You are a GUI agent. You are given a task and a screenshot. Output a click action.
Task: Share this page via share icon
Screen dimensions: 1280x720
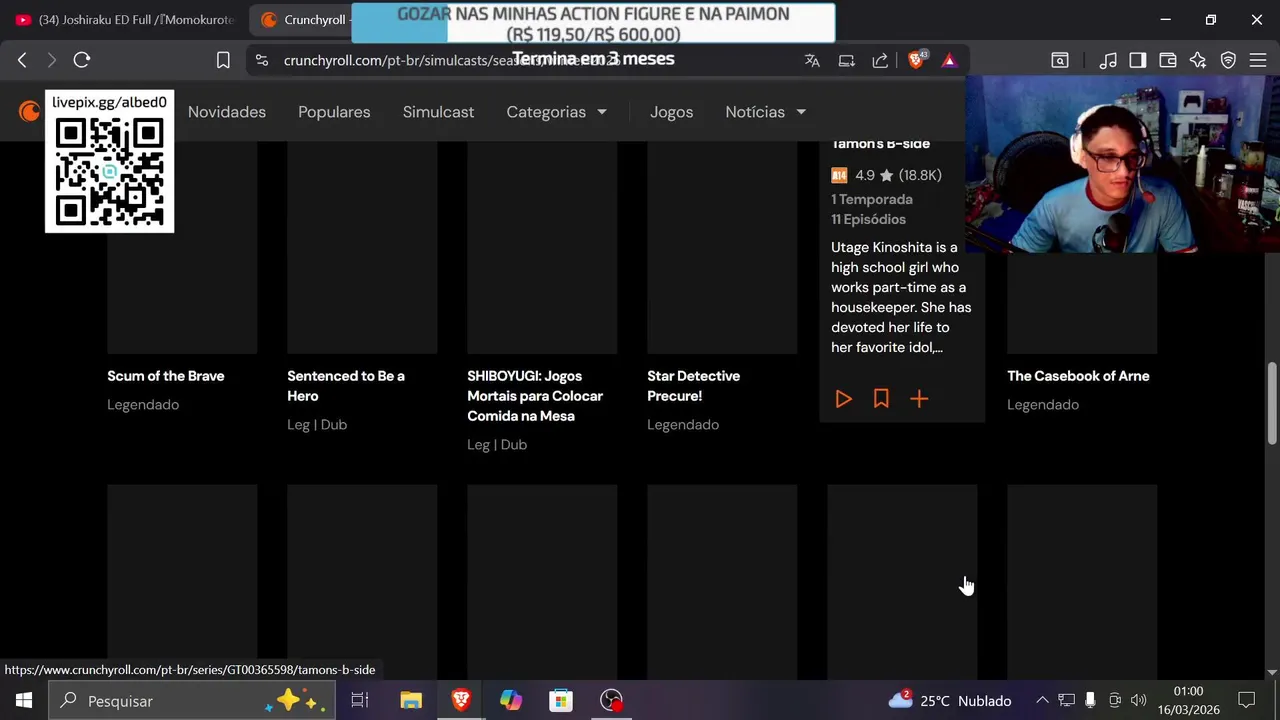(x=880, y=60)
